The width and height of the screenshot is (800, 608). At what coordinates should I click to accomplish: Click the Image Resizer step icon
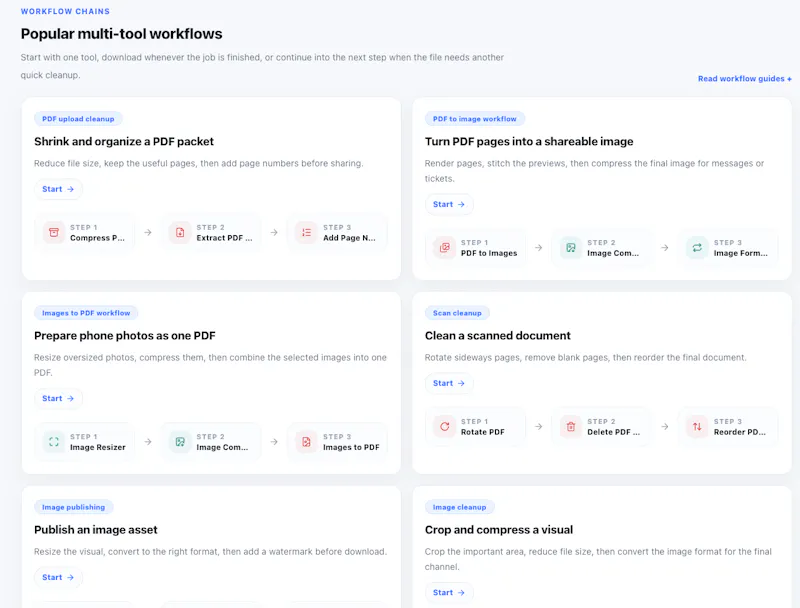[54, 442]
